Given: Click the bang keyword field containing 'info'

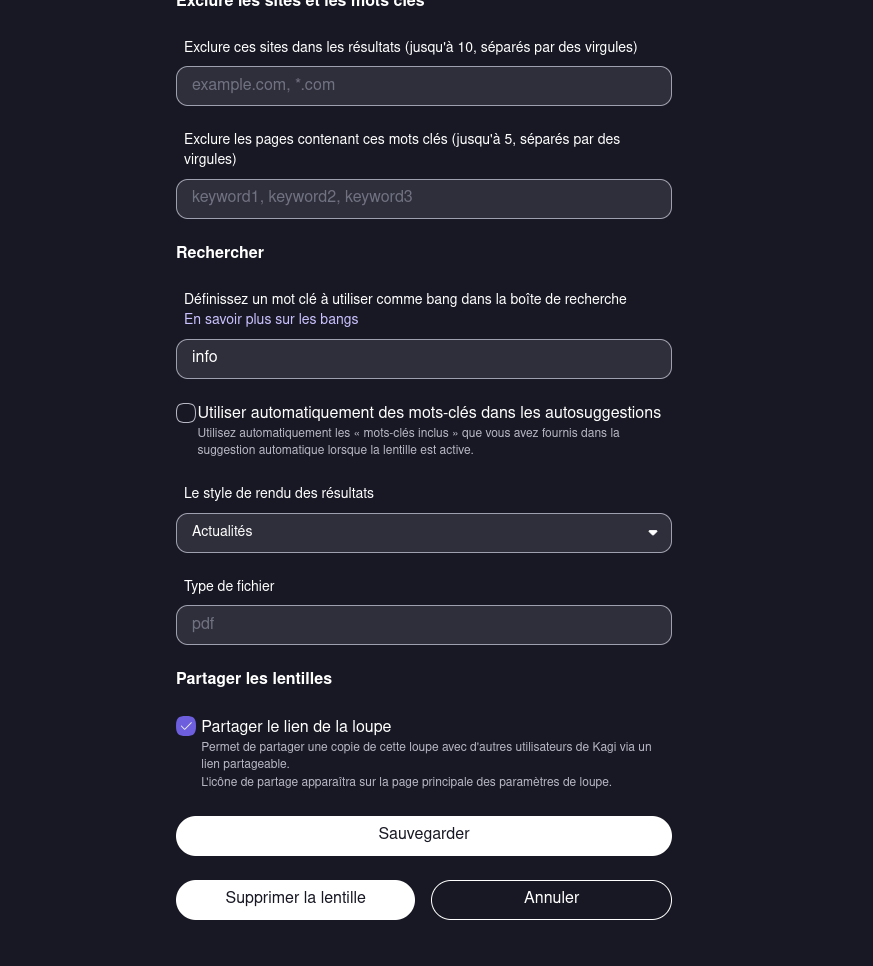Looking at the screenshot, I should (423, 359).
